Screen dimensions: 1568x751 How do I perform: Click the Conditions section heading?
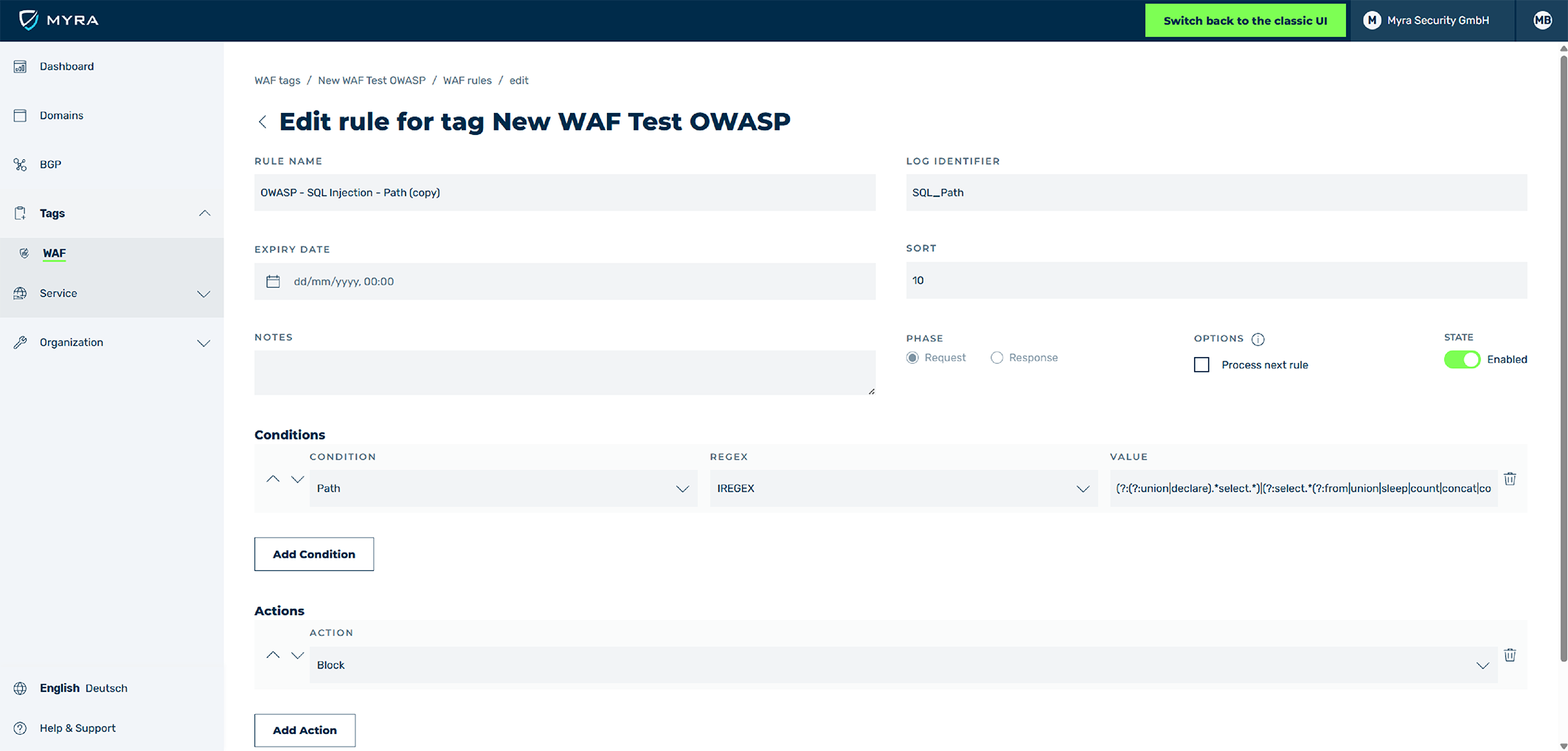pyautogui.click(x=290, y=435)
